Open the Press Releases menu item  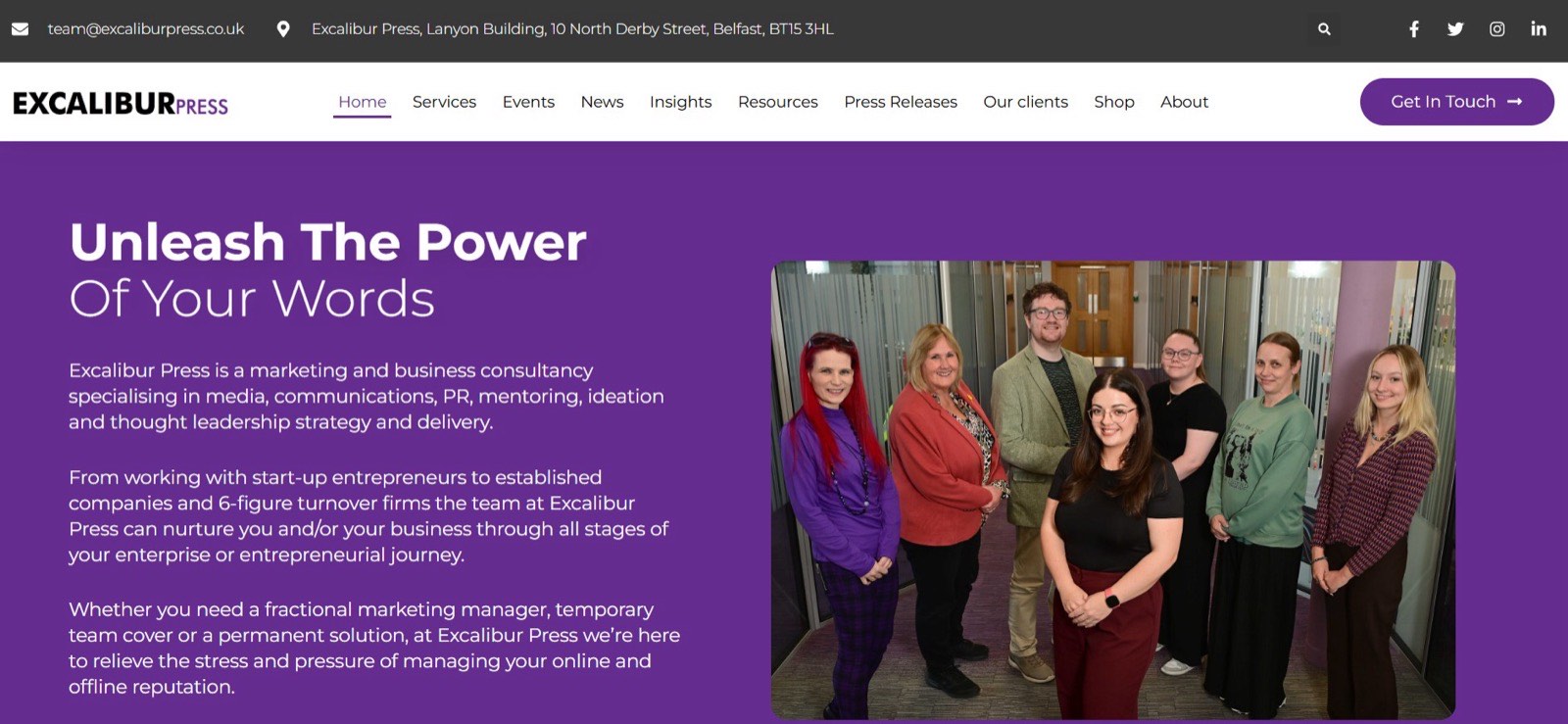pyautogui.click(x=901, y=102)
